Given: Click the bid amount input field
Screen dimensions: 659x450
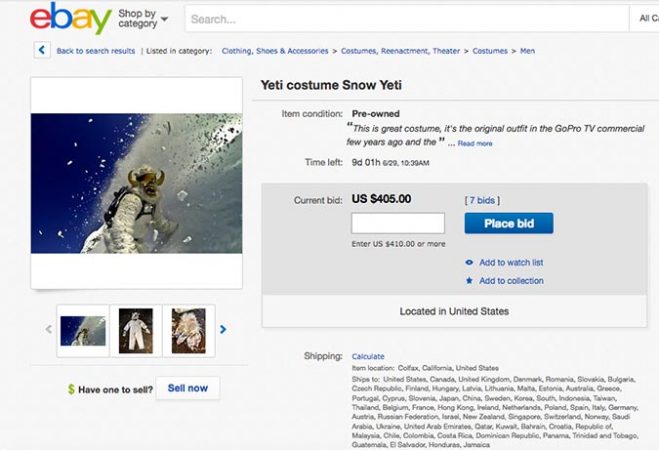Looking at the screenshot, I should (x=398, y=223).
